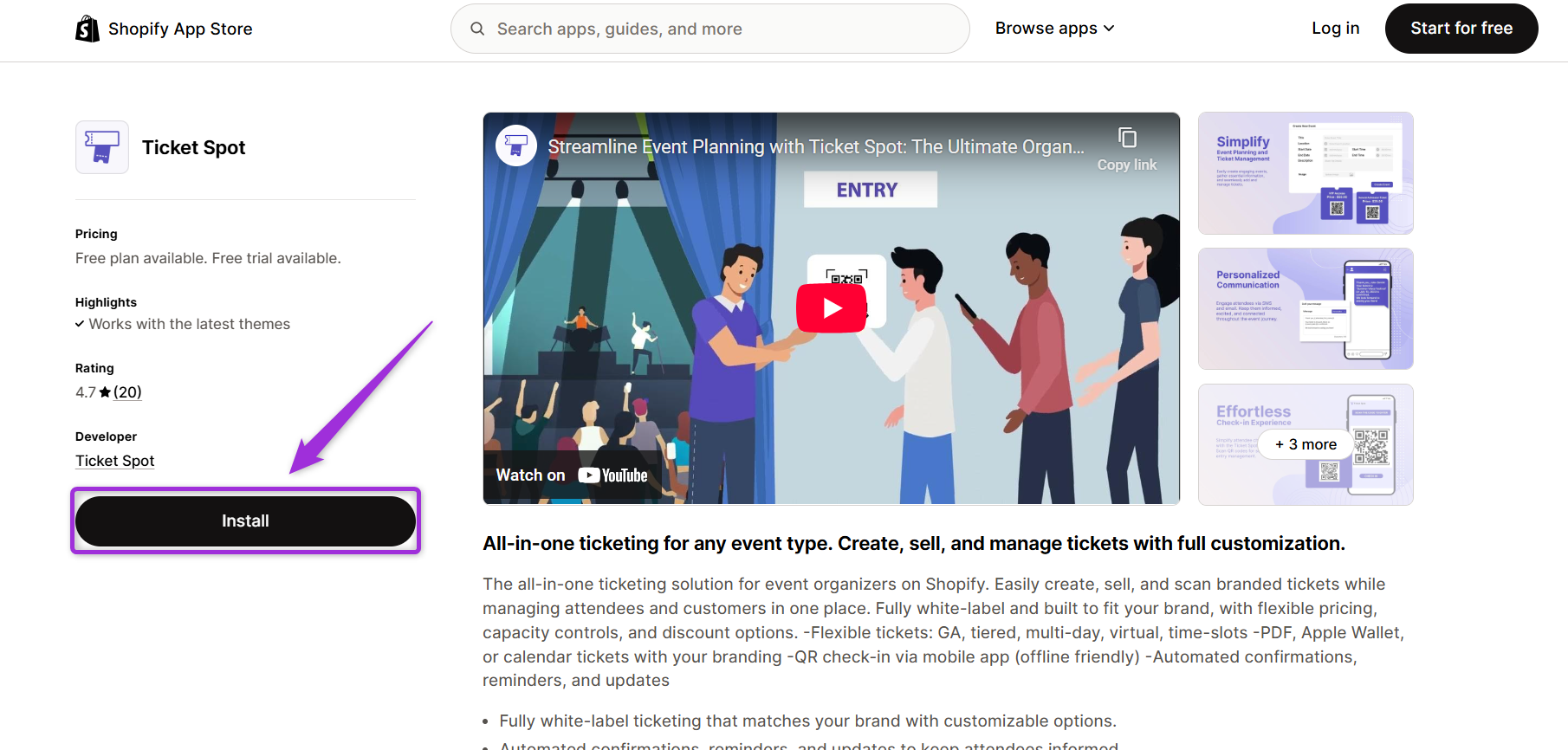Screen dimensions: 1568x750
Task: Click the Start for free button
Action: (x=1461, y=29)
